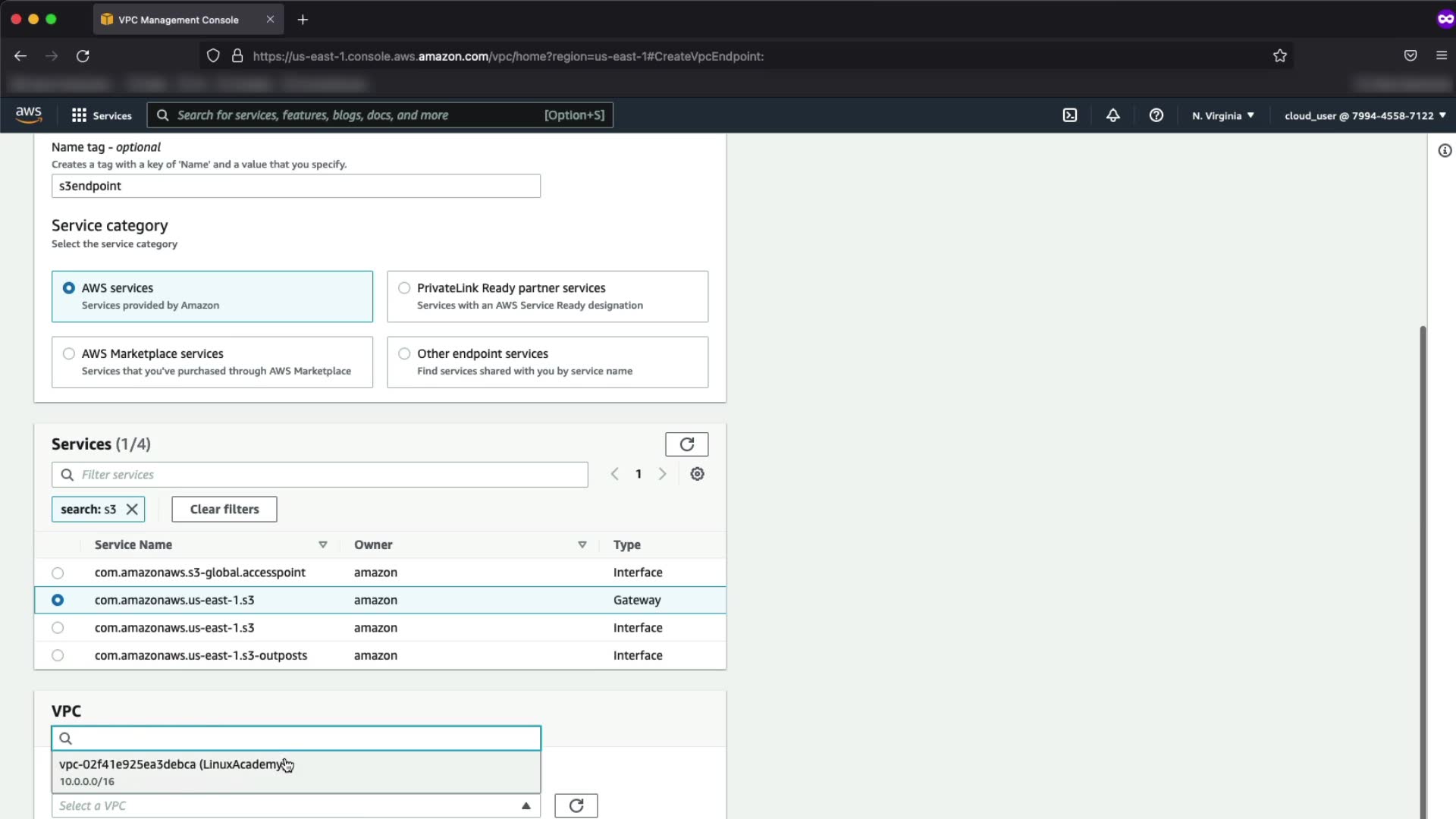
Task: Remove the 'search: s3' filter tag
Action: [132, 510]
